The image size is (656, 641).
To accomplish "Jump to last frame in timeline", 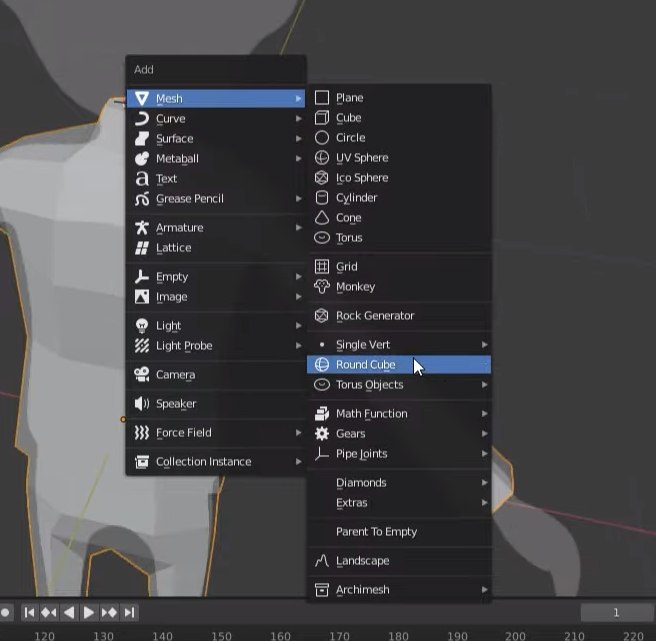I will pos(129,613).
